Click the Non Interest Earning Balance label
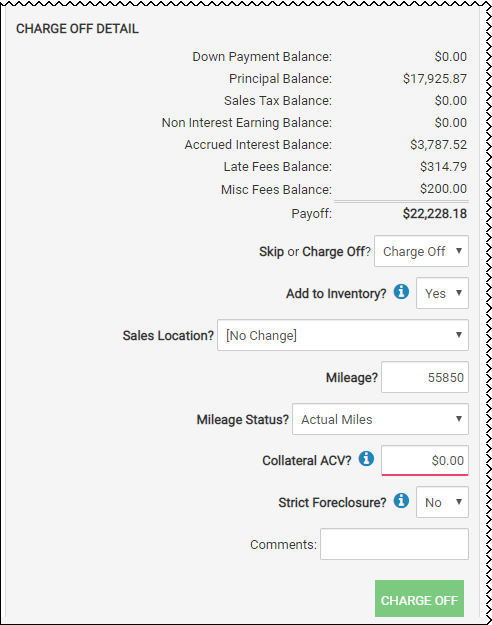The width and height of the screenshot is (492, 625). [x=246, y=123]
